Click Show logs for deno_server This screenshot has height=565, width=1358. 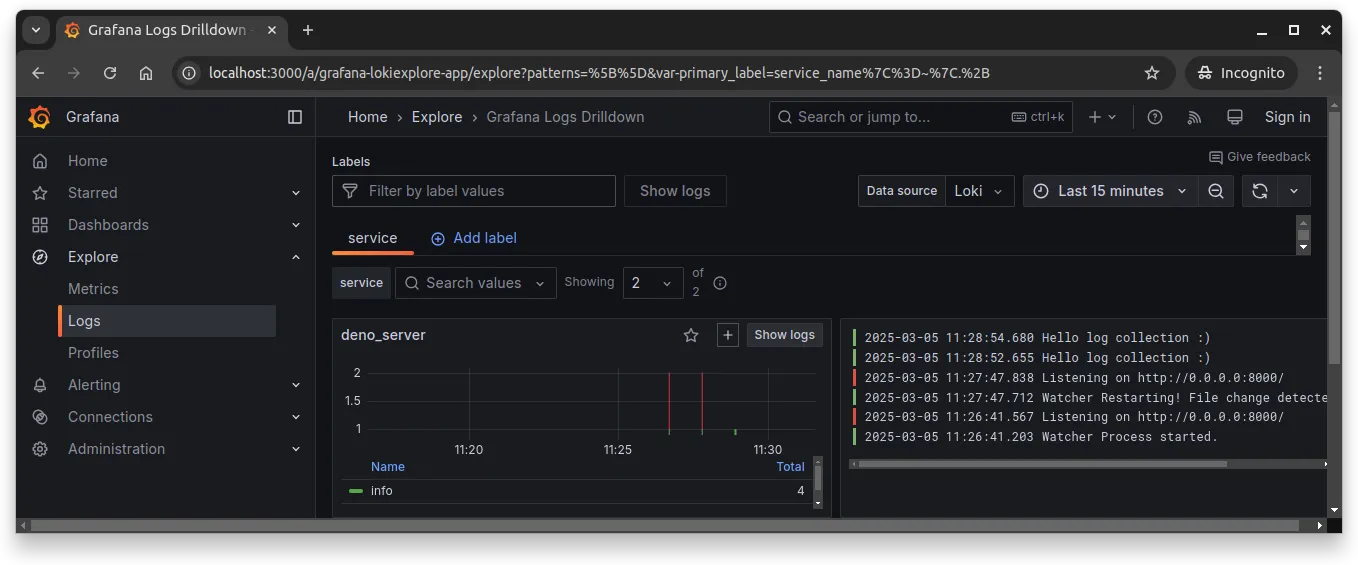(784, 335)
